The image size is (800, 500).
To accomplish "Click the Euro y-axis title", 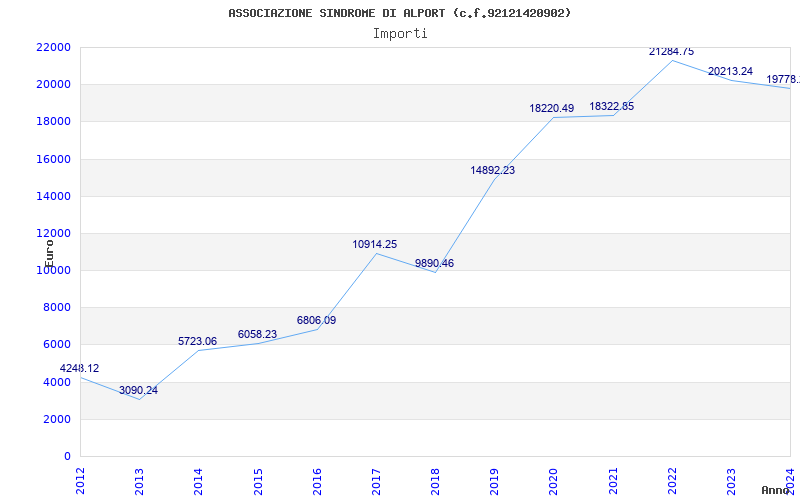I will (49, 254).
